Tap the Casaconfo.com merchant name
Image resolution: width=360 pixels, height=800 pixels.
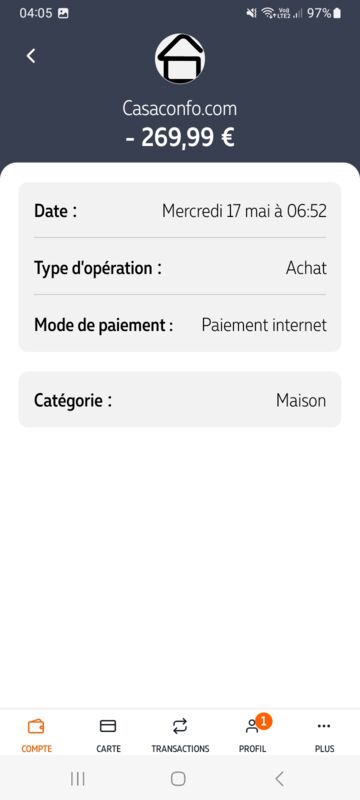(x=179, y=109)
